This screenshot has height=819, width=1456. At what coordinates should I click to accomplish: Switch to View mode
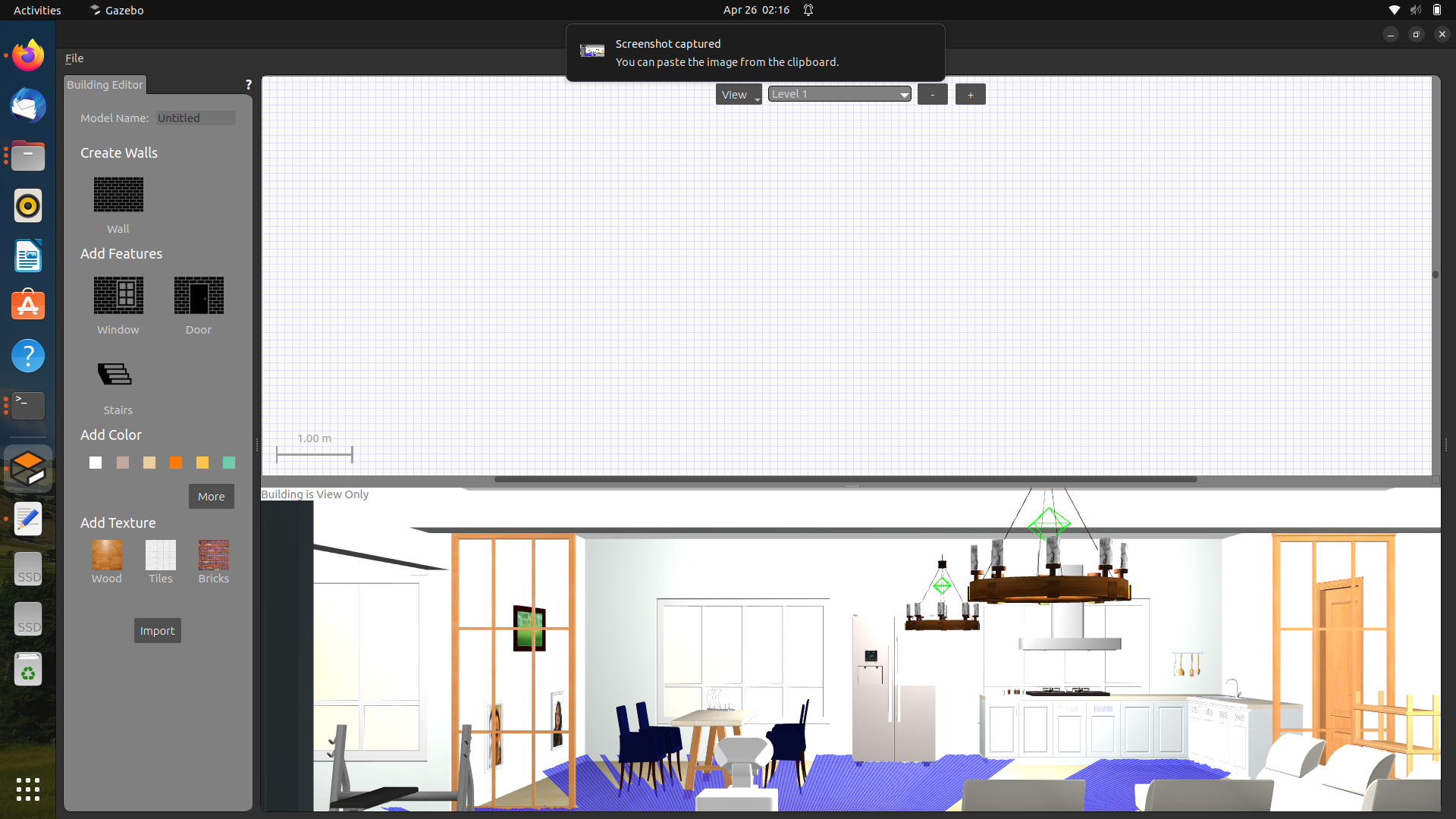[x=738, y=94]
